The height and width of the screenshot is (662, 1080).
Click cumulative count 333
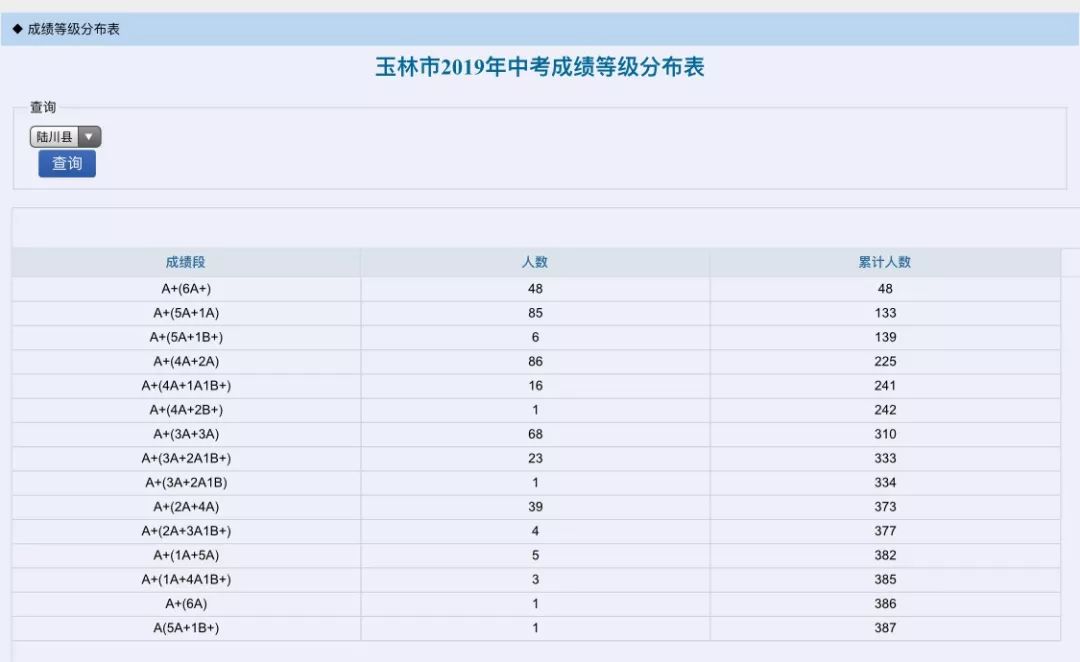[x=885, y=458]
